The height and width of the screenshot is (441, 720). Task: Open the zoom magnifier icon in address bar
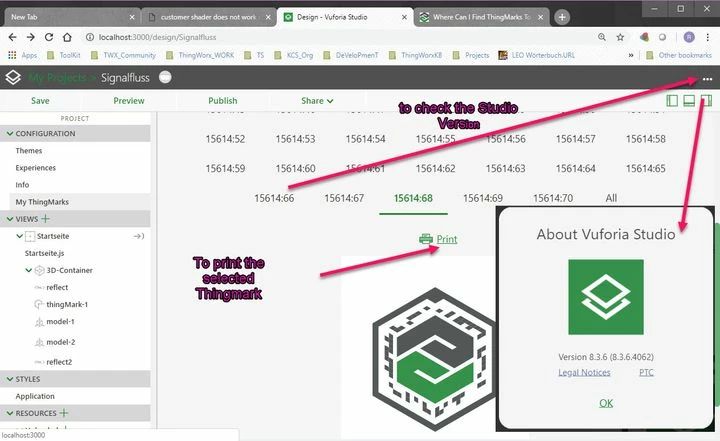tap(602, 37)
